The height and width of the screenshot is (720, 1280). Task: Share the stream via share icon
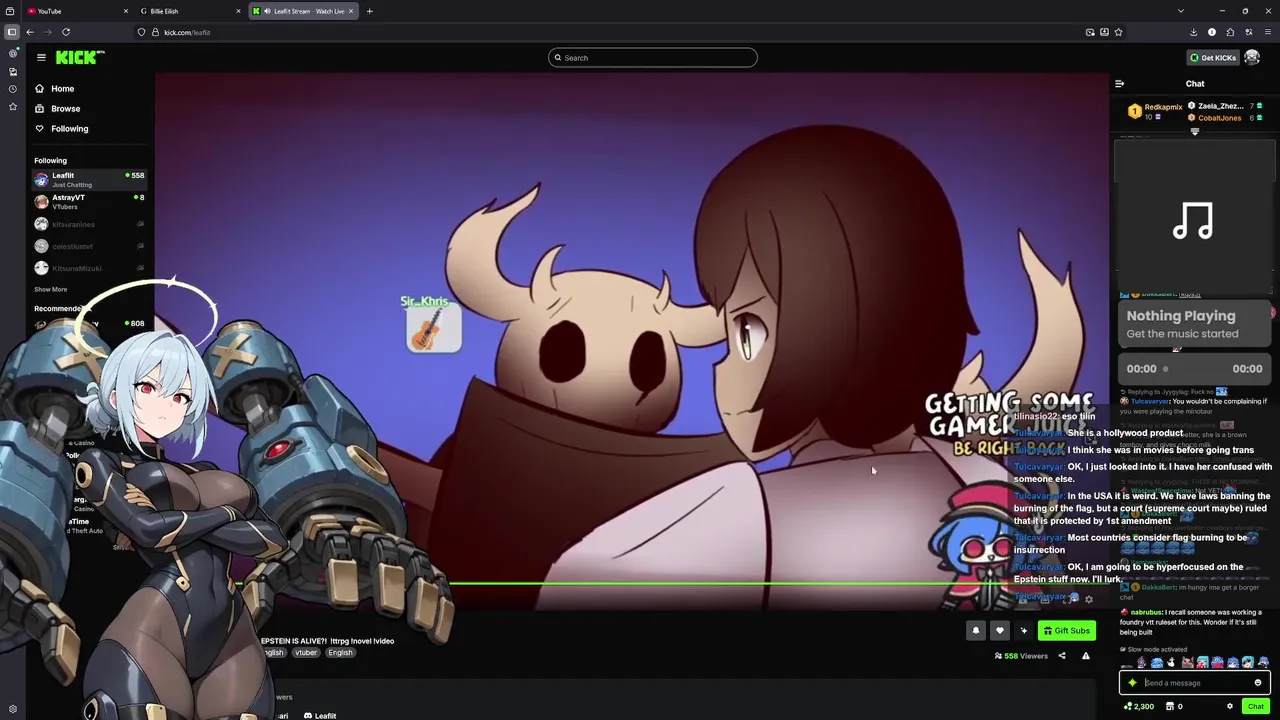click(1062, 656)
